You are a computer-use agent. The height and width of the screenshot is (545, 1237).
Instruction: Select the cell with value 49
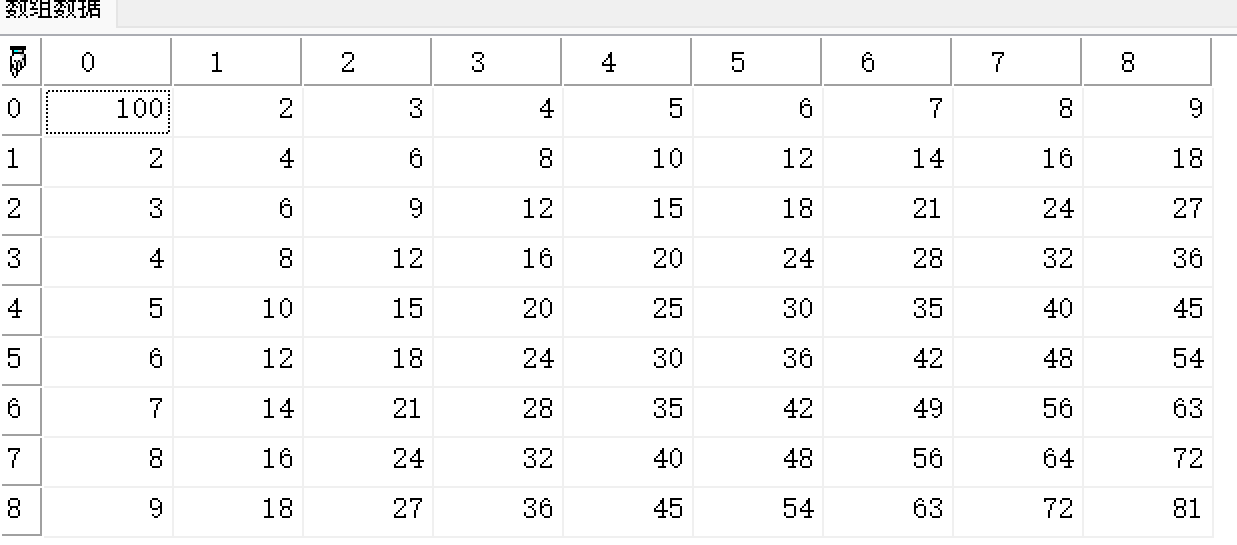[888, 410]
